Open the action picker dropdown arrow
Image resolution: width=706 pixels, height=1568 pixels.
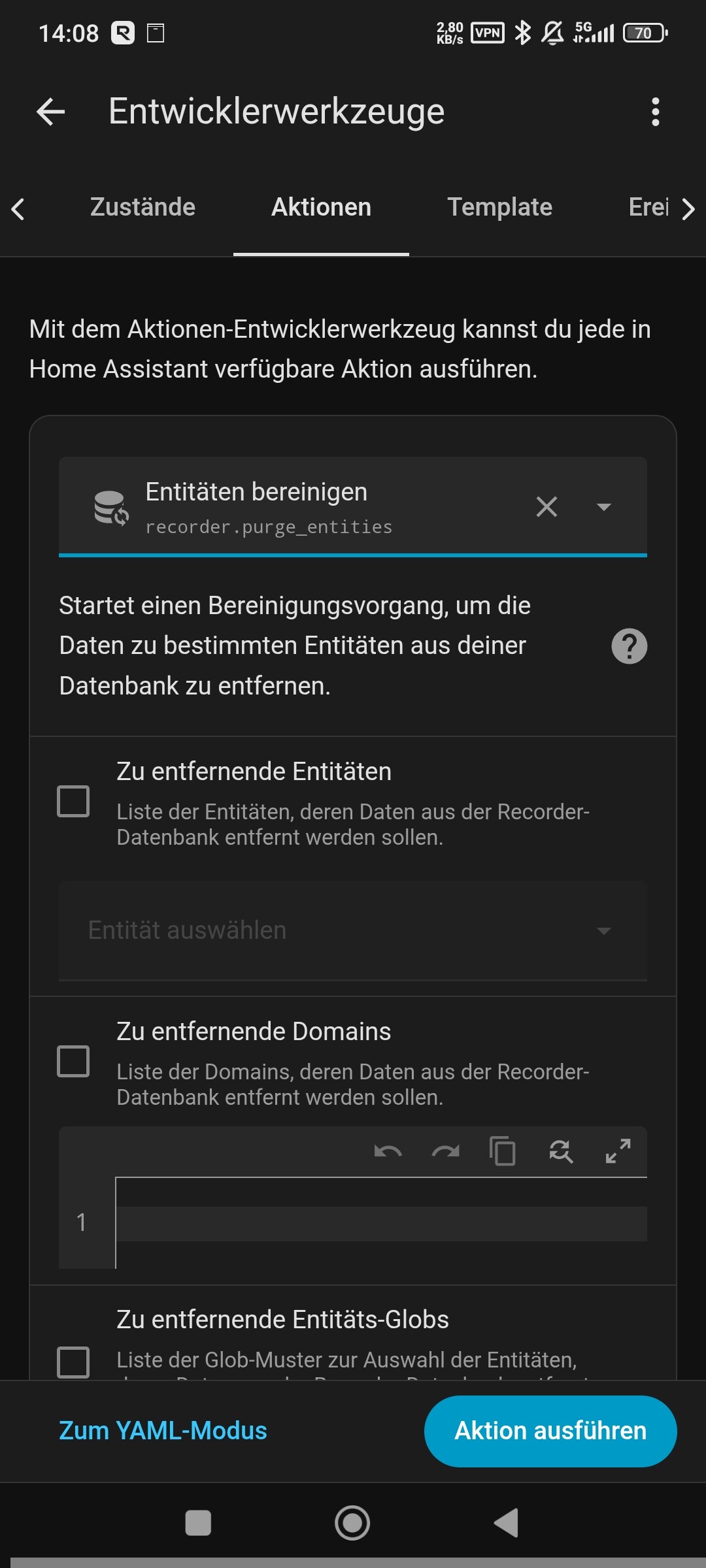click(604, 506)
